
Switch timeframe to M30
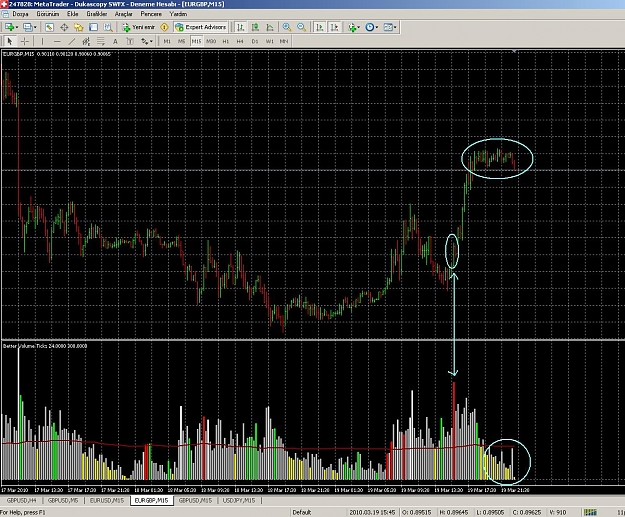tap(211, 41)
